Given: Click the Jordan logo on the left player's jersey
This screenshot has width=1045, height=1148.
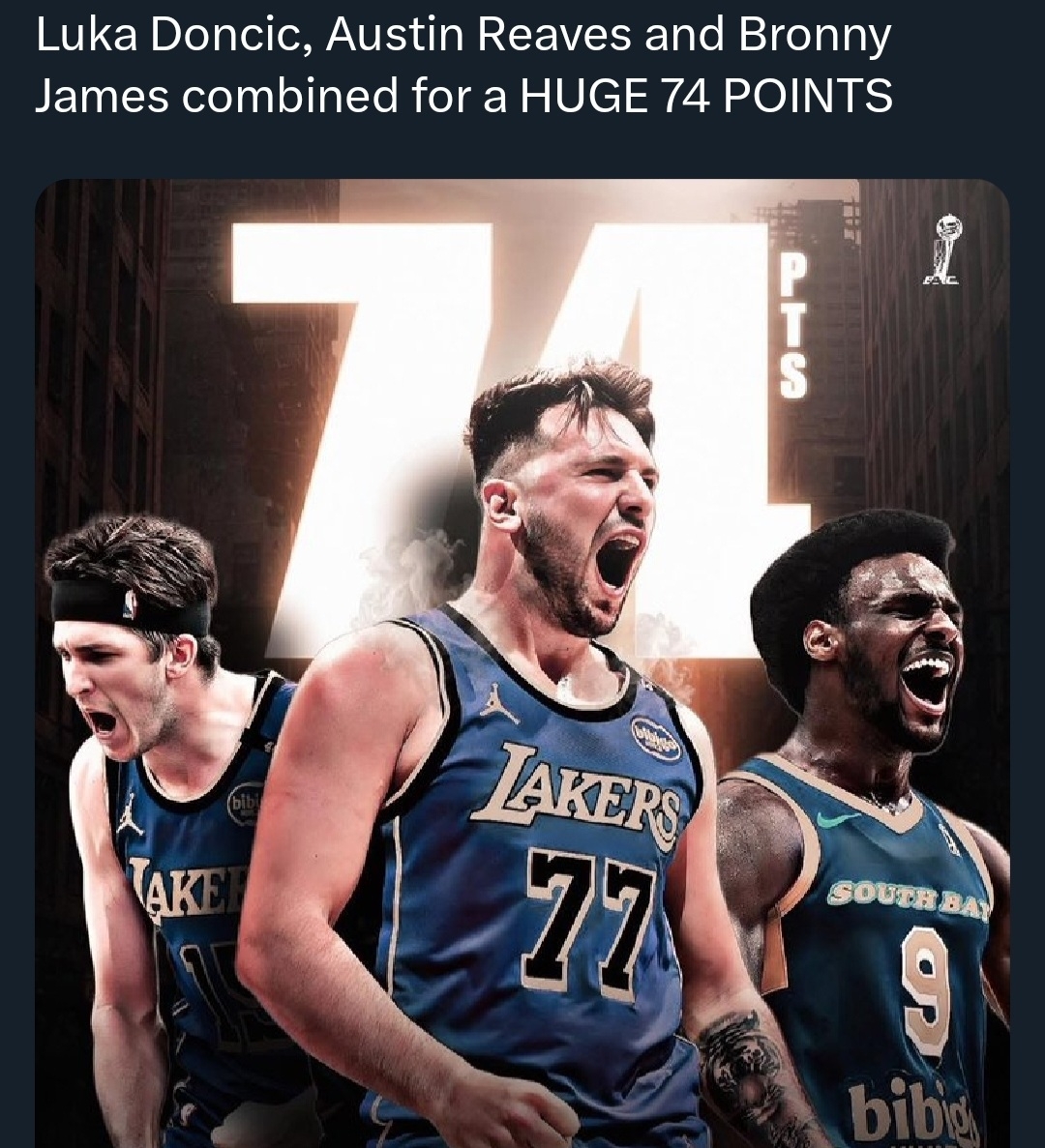Looking at the screenshot, I should 129,814.
